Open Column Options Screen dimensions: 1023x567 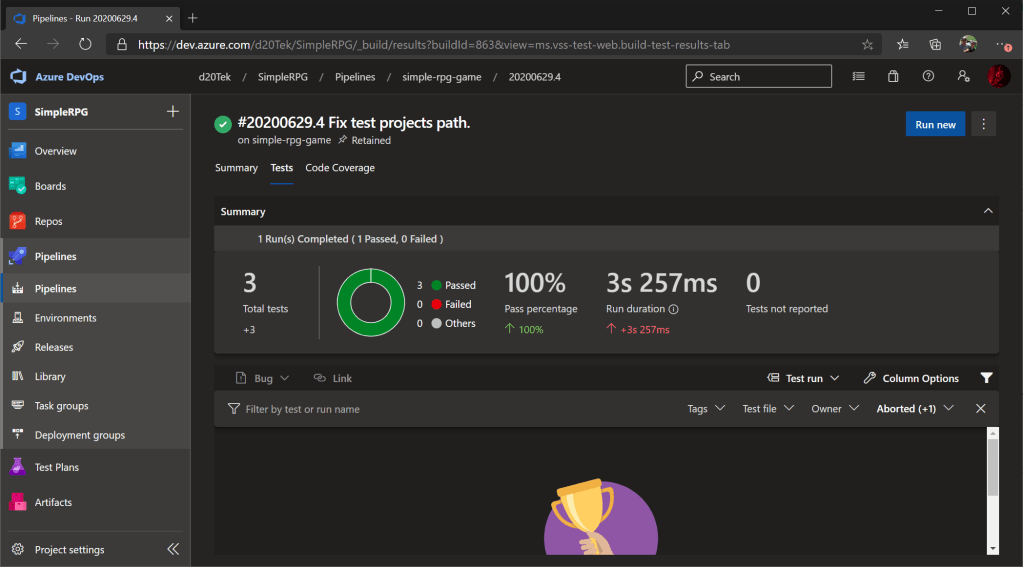[911, 378]
